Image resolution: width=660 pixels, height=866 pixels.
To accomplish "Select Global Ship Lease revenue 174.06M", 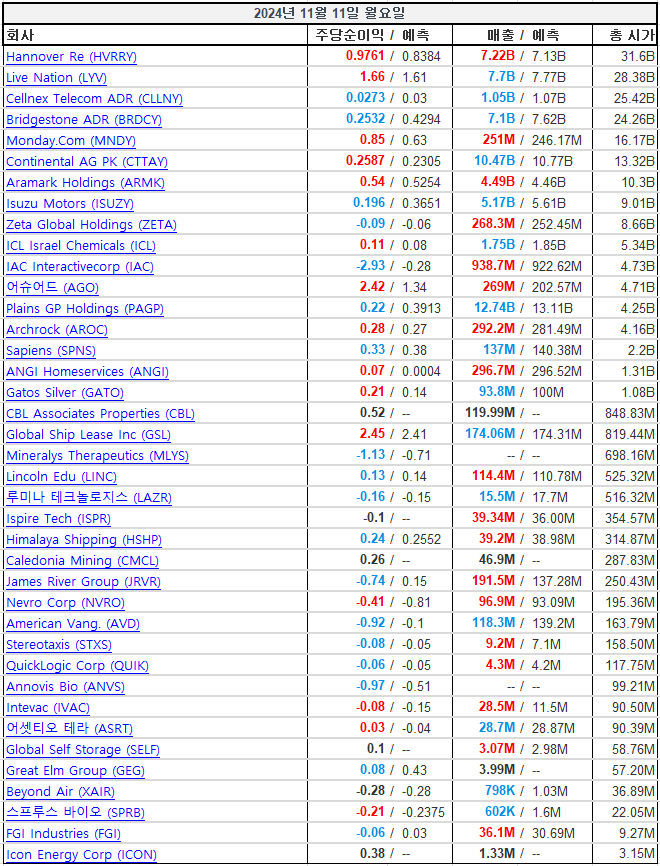I will coord(490,434).
